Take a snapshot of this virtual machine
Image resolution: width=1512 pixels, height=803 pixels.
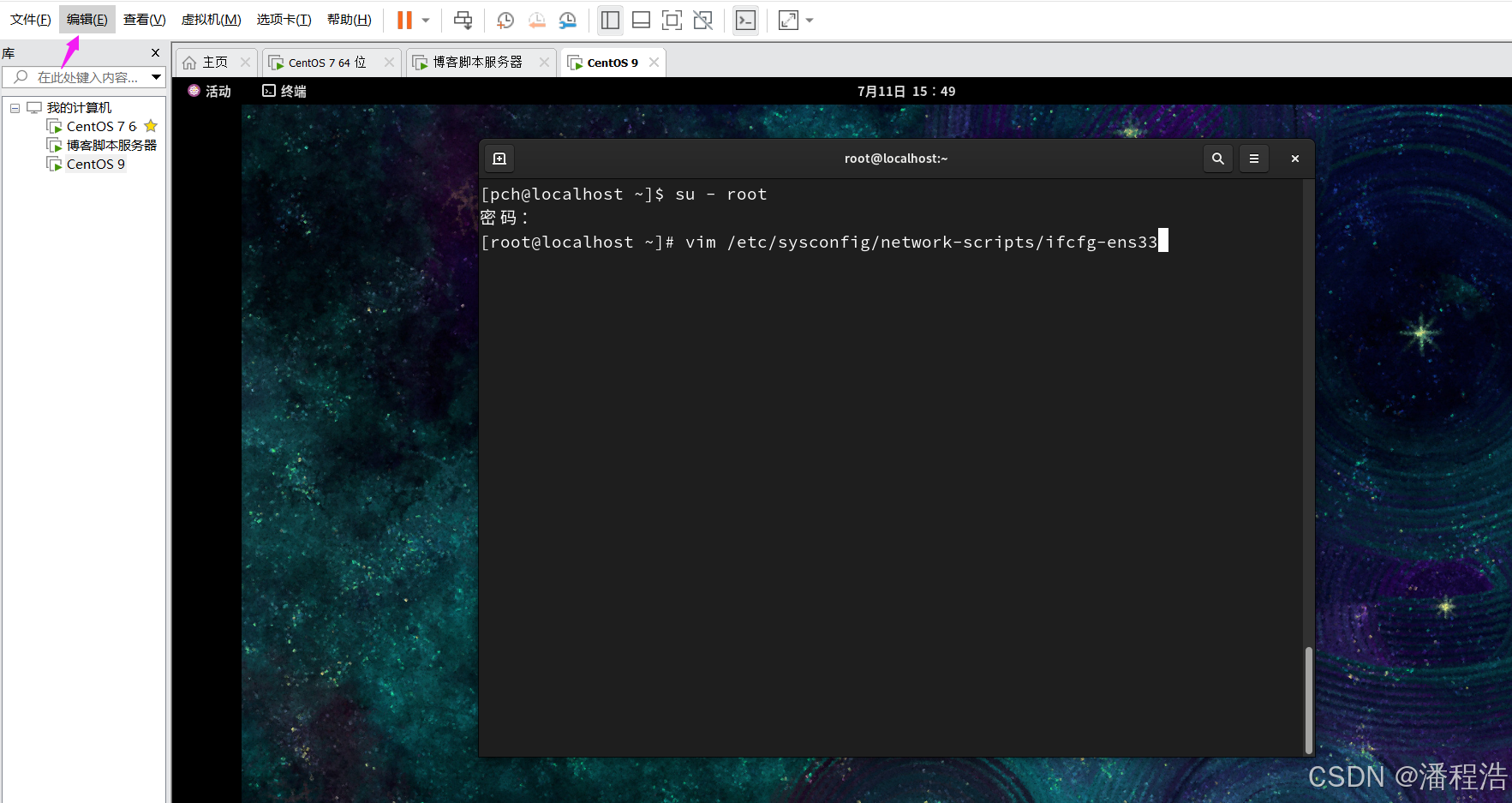[x=505, y=20]
